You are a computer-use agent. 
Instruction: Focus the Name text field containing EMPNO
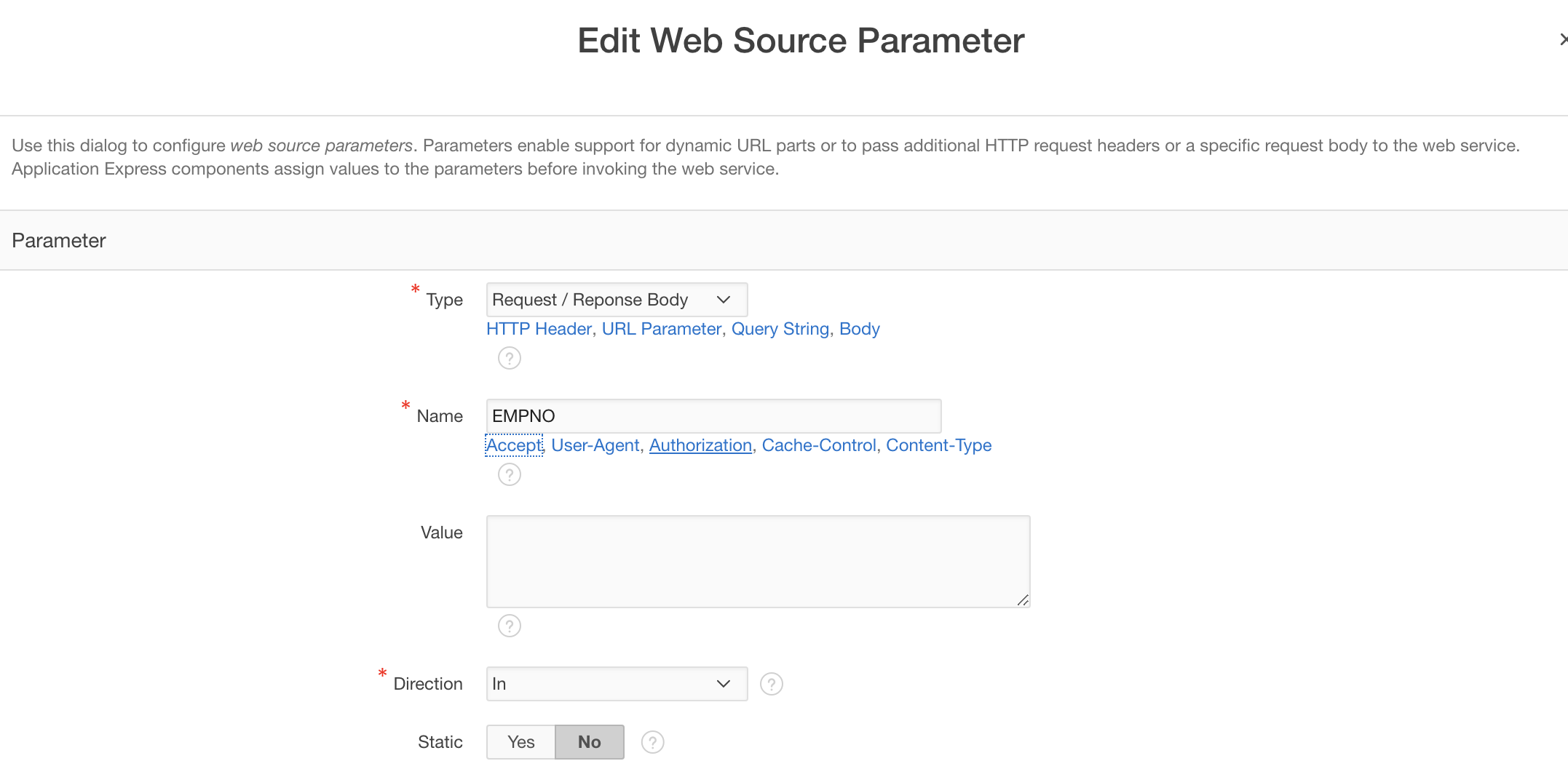click(x=713, y=416)
